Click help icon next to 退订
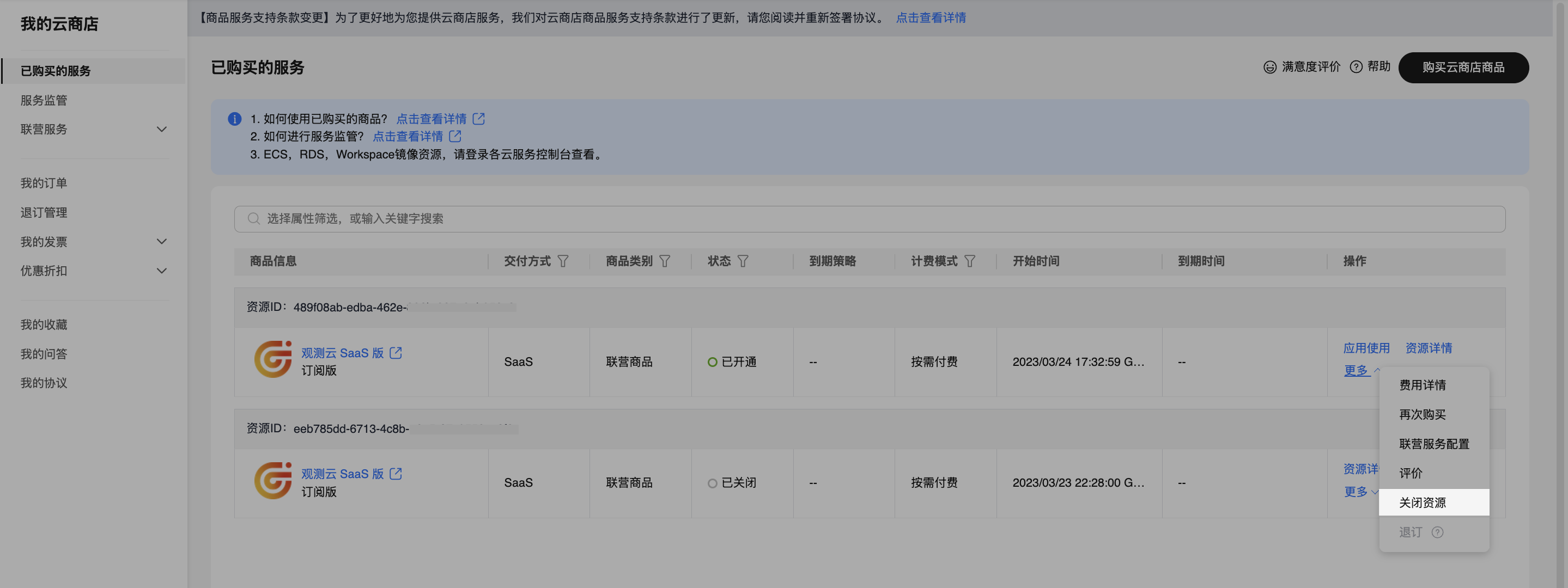Viewport: 1568px width, 588px height. coord(1437,532)
